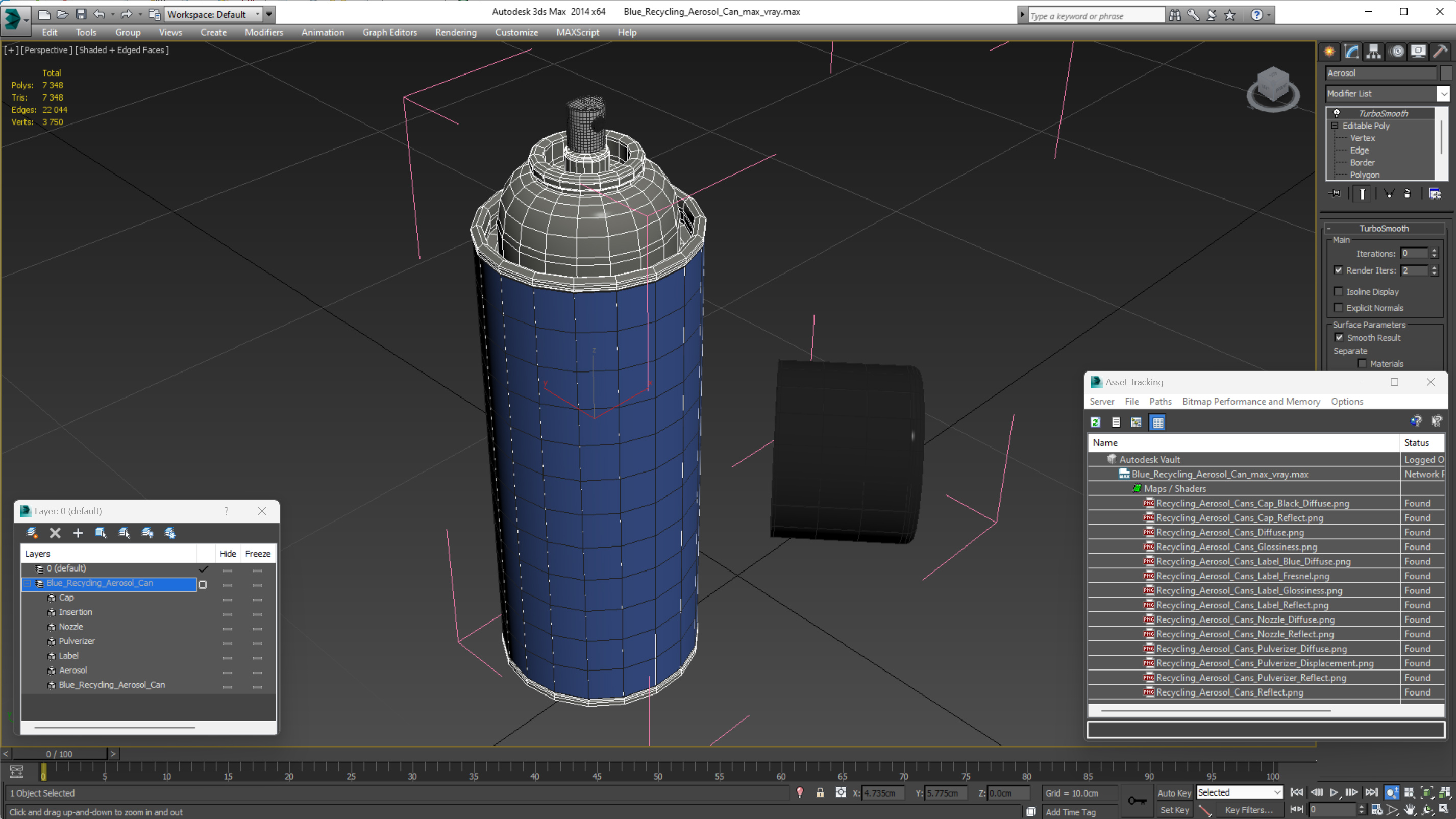Open Bitmap Performance and Memory menu
The width and height of the screenshot is (1456, 819).
(x=1251, y=401)
